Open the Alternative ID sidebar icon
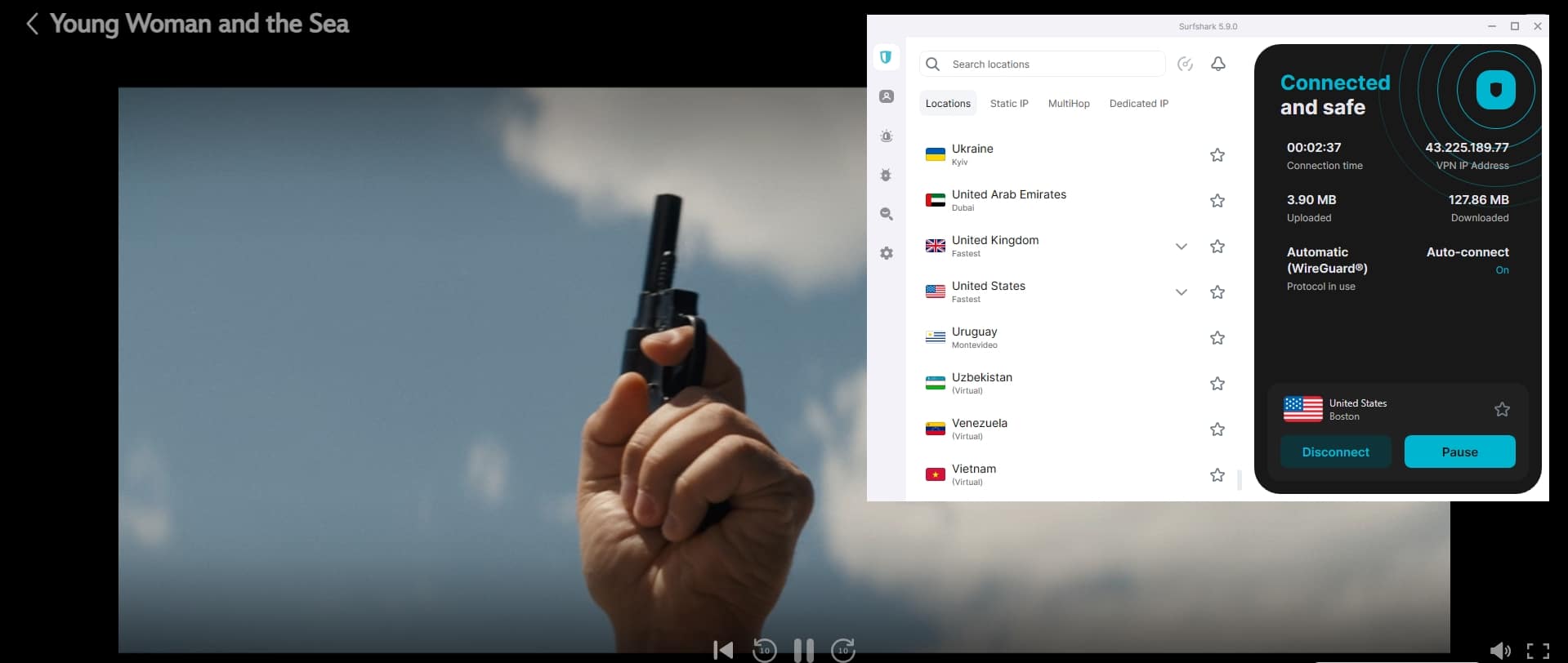Viewport: 1568px width, 663px height. [x=886, y=96]
